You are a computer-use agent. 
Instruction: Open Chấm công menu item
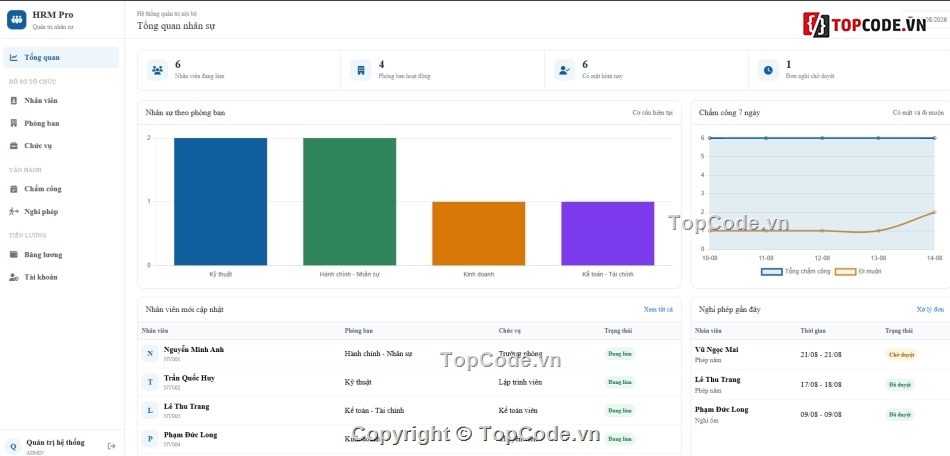[x=61, y=189]
